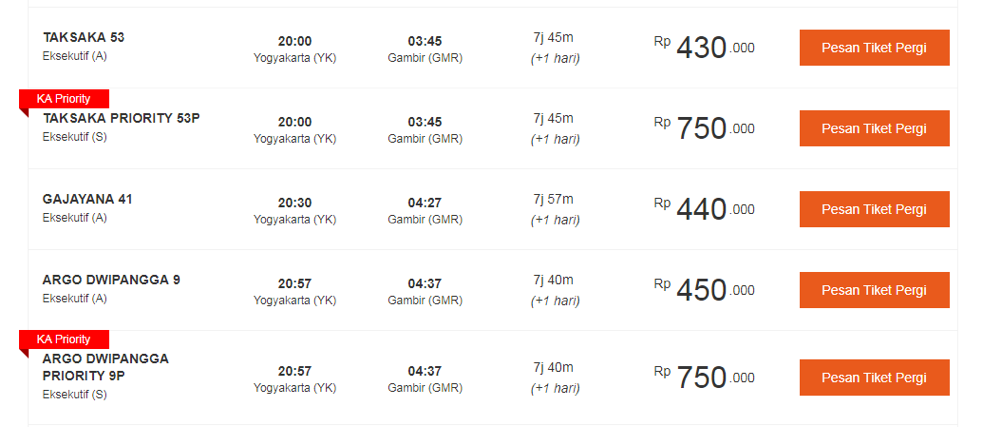The height and width of the screenshot is (427, 983).
Task: Book the Argo Dwipangga 9 ticket
Action: 874,290
